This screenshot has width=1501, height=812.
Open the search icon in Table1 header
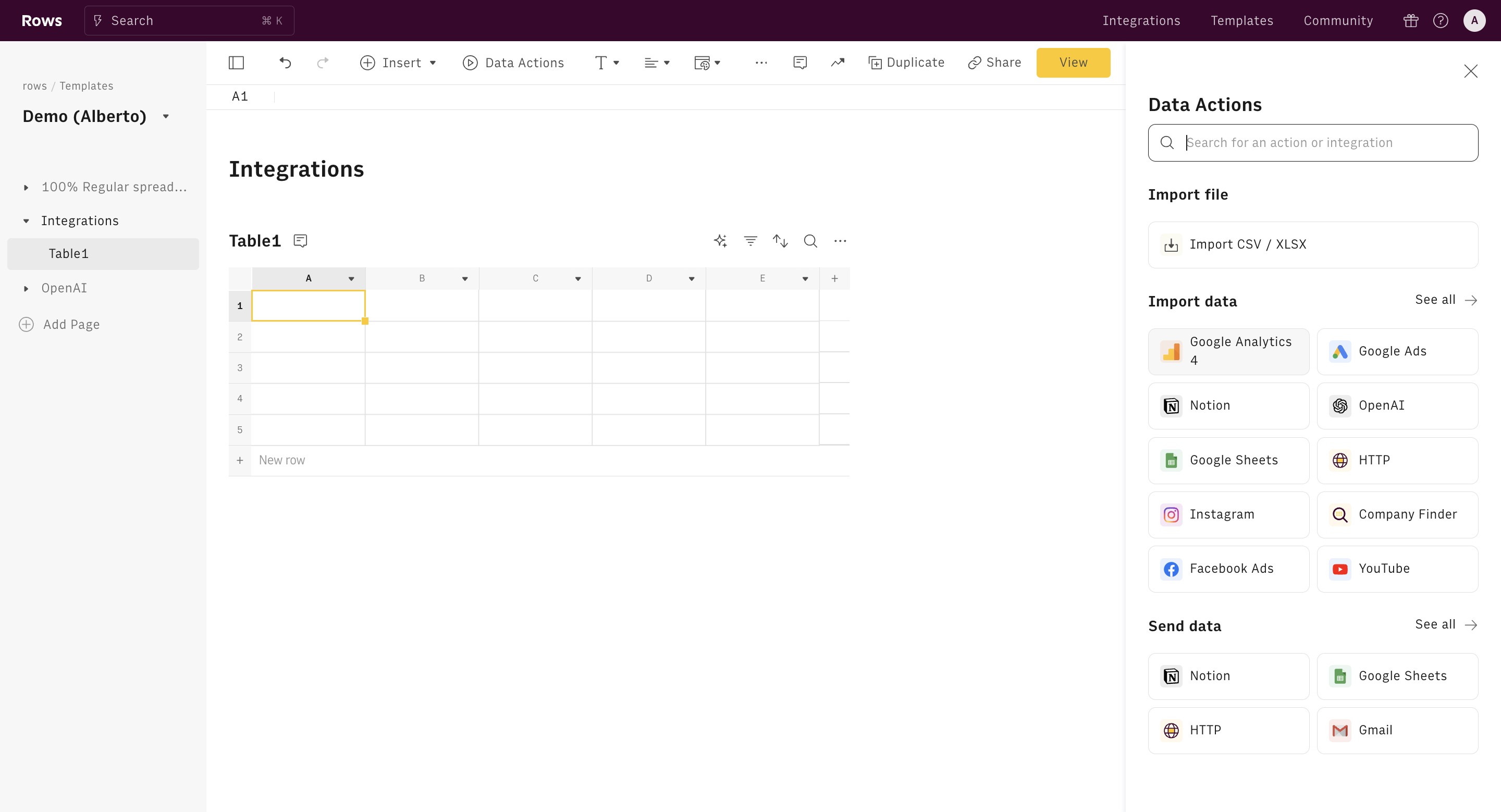pos(810,241)
